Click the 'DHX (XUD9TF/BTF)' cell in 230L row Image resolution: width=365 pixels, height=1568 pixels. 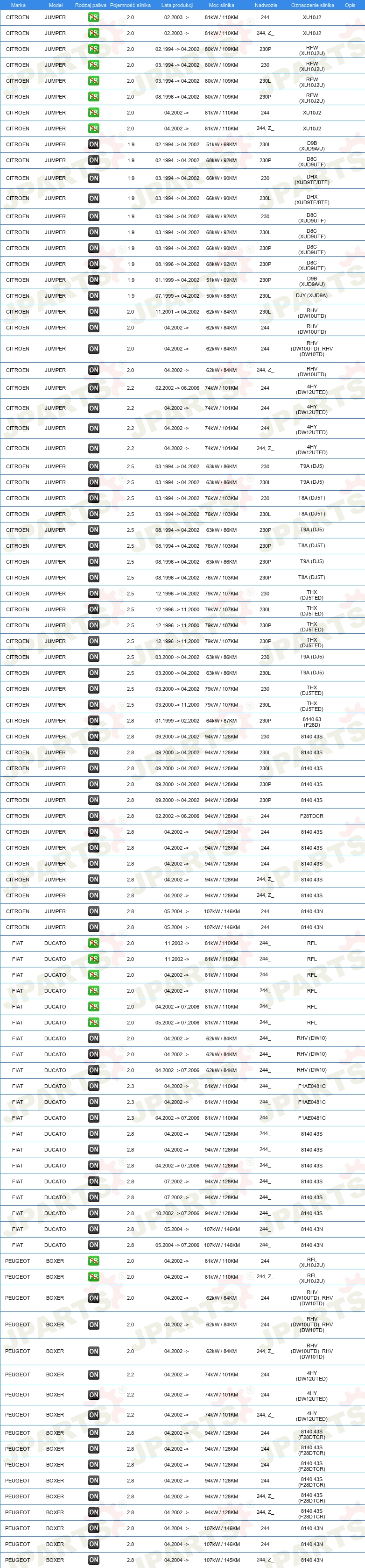[x=312, y=199]
